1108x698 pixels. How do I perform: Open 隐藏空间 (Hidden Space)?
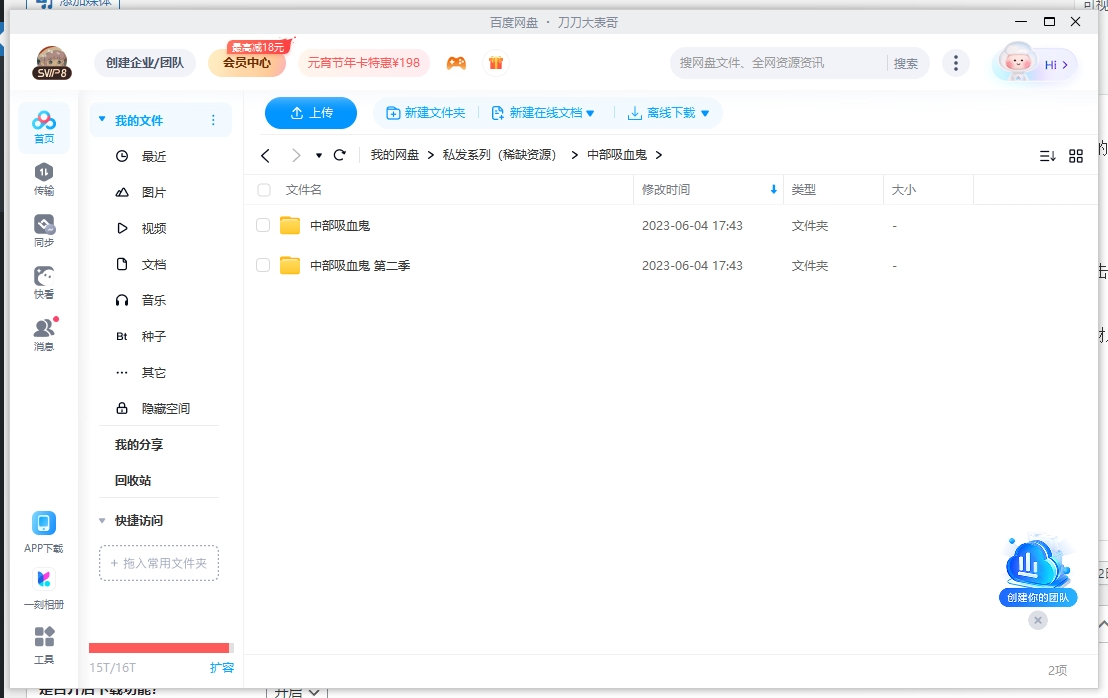[x=163, y=408]
